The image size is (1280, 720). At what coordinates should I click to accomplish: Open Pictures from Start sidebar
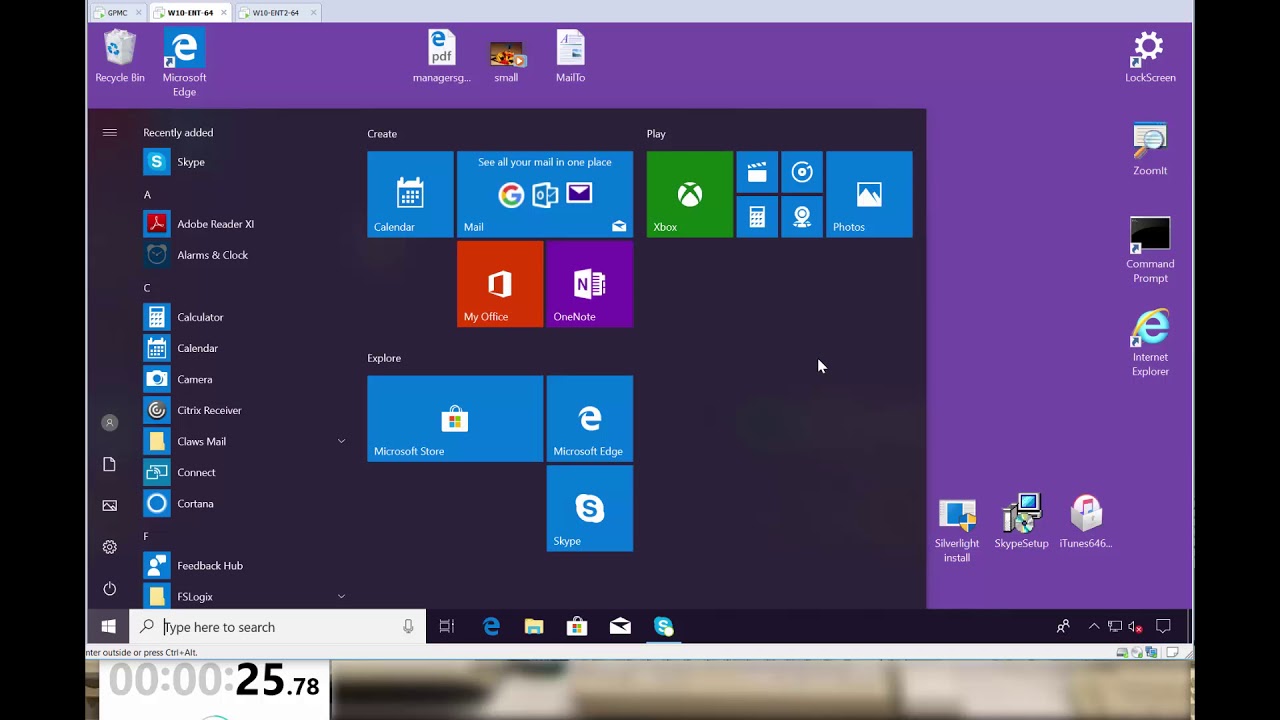pyautogui.click(x=110, y=506)
